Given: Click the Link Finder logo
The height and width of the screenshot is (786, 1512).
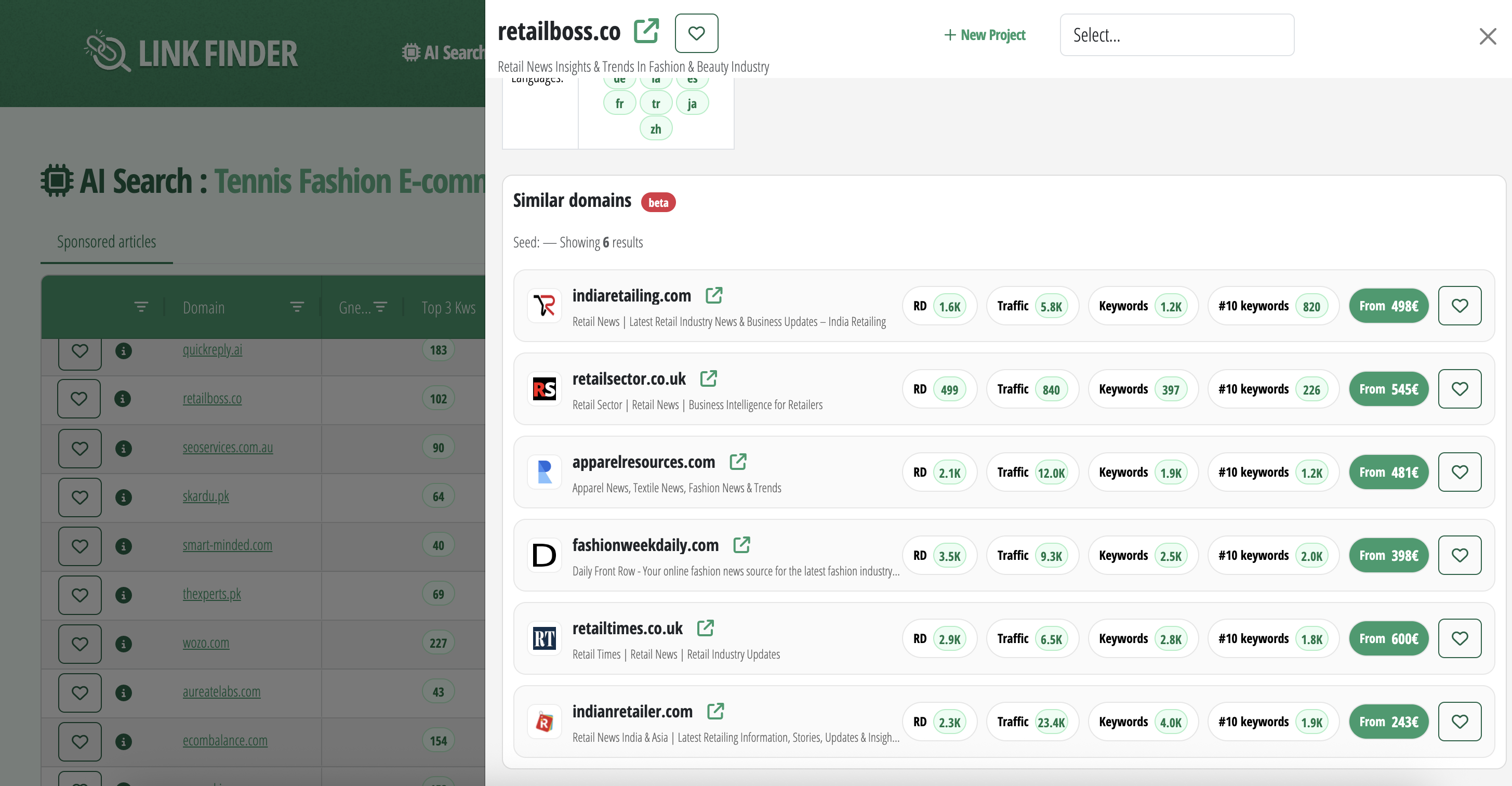Looking at the screenshot, I should (191, 53).
